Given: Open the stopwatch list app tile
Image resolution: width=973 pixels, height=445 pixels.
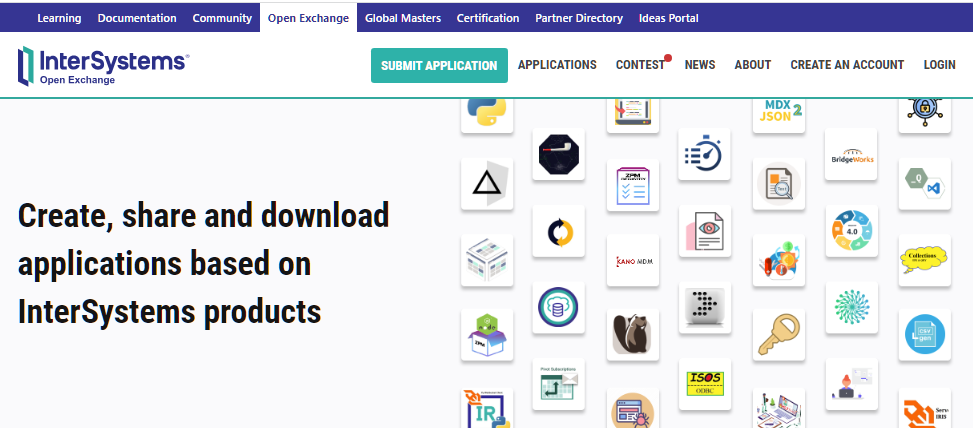Looking at the screenshot, I should [704, 154].
